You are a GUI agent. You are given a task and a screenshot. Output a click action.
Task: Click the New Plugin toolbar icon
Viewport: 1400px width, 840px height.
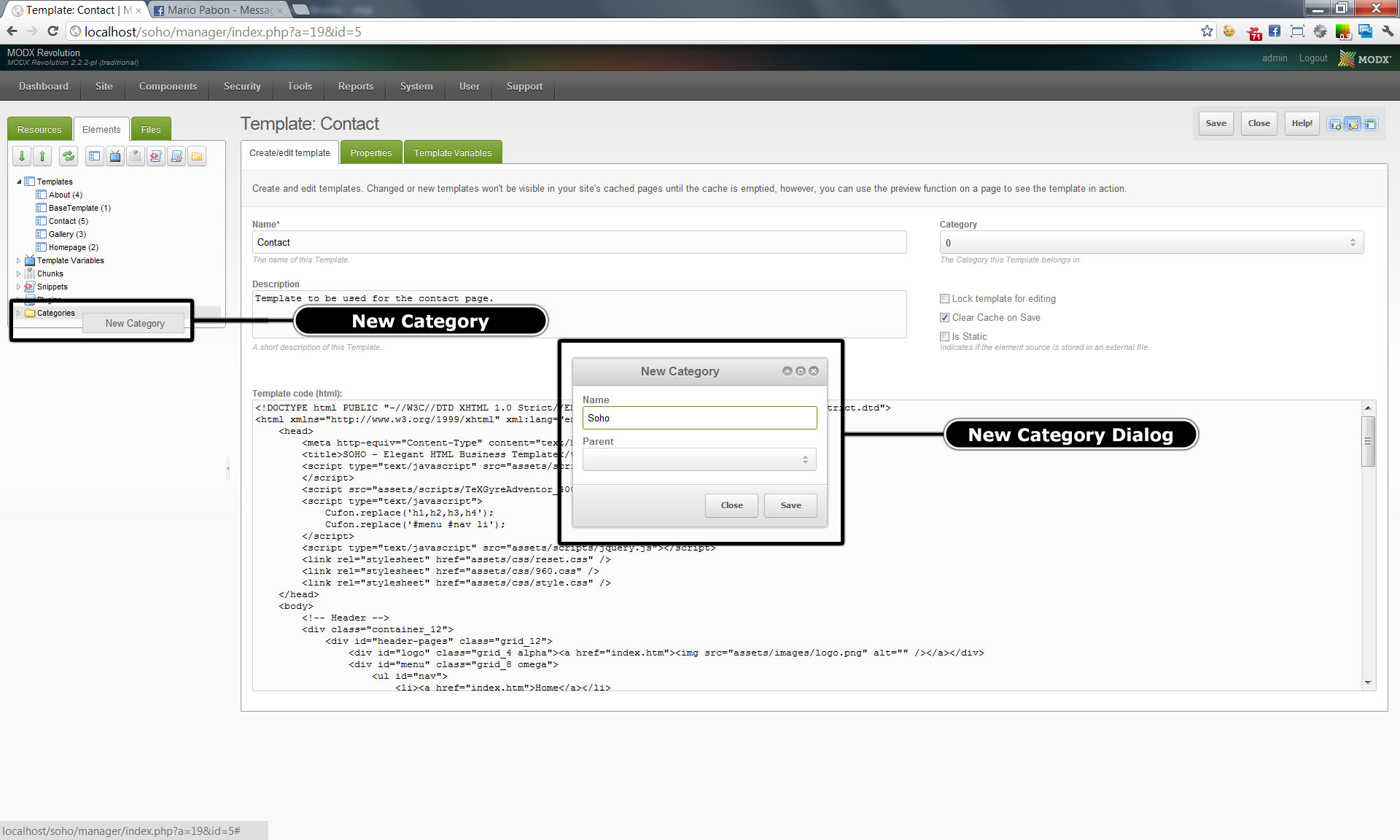pos(176,155)
